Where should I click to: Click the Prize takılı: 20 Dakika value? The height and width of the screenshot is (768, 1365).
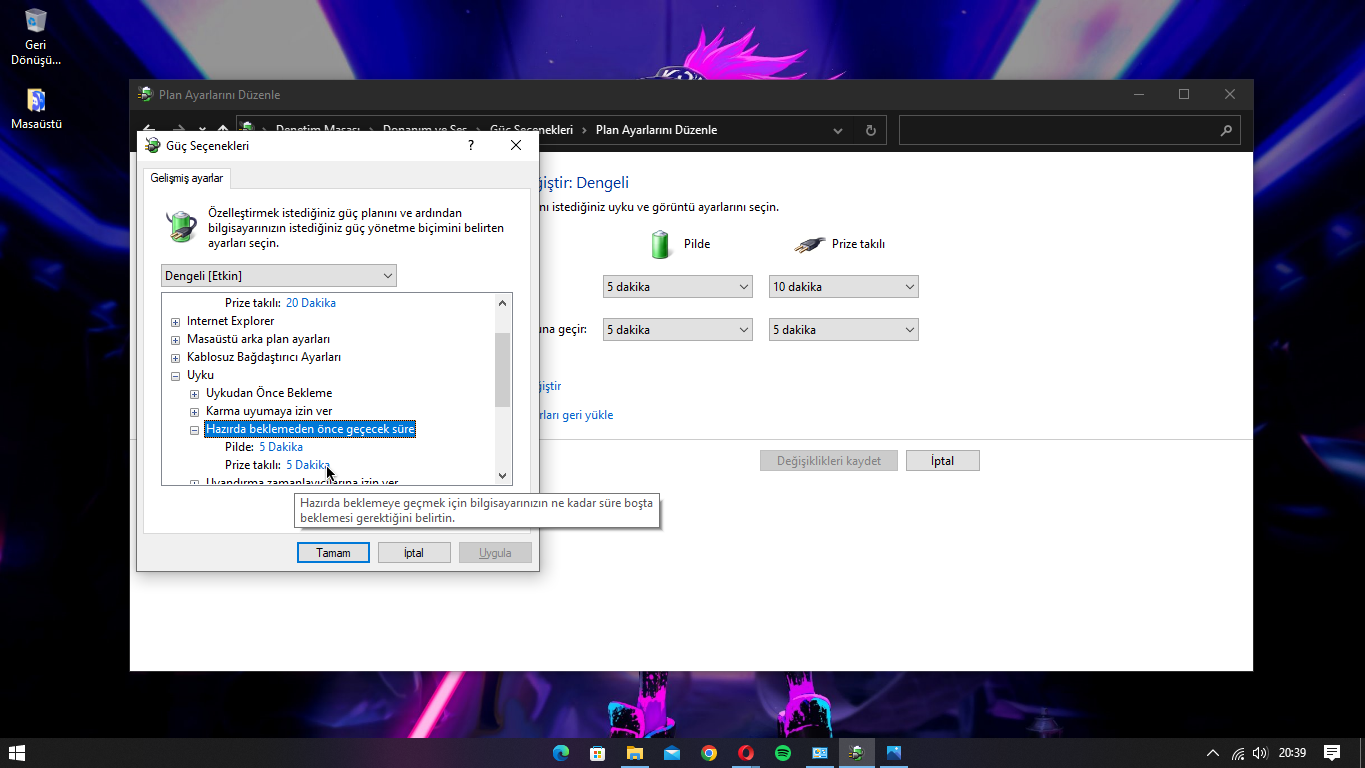311,303
